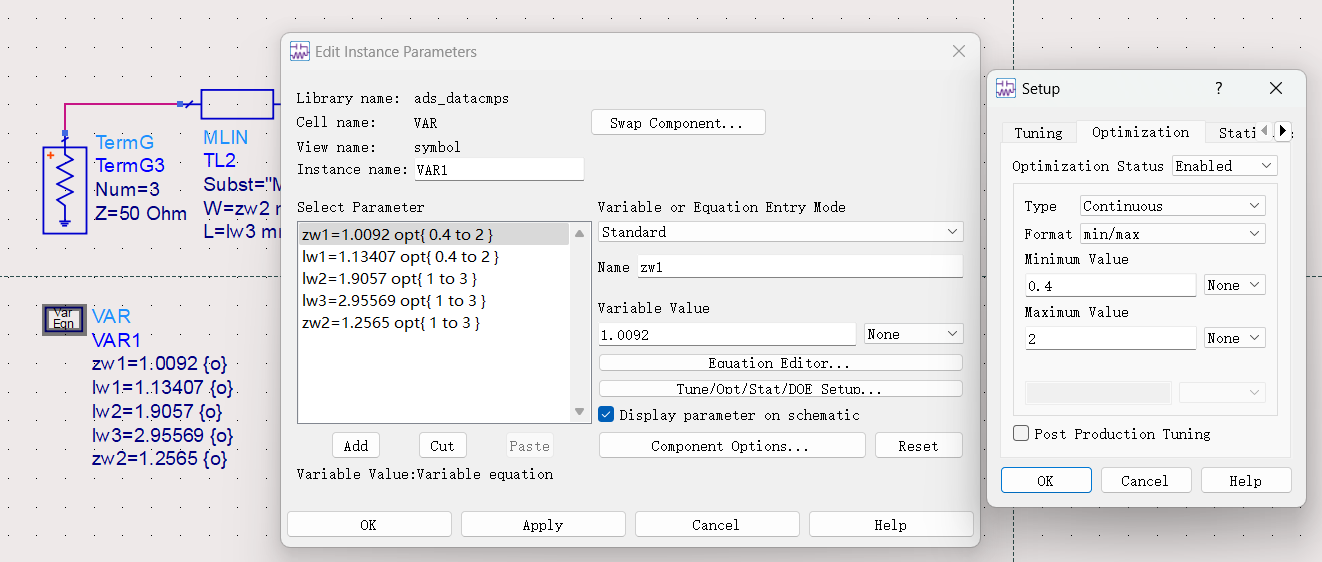Click the Reset button
This screenshot has height=562, width=1322.
918,445
